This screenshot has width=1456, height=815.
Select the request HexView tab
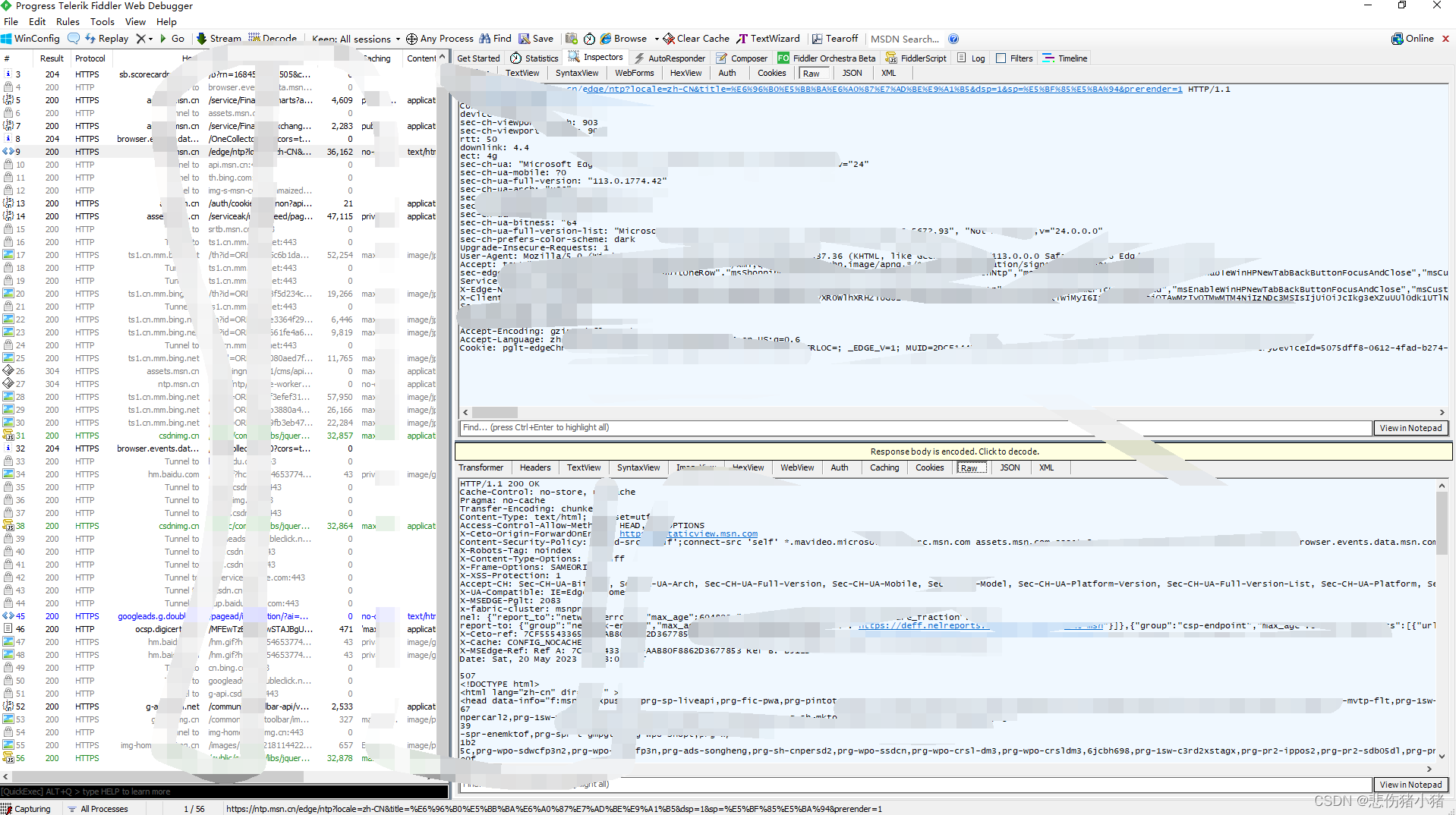(x=685, y=74)
